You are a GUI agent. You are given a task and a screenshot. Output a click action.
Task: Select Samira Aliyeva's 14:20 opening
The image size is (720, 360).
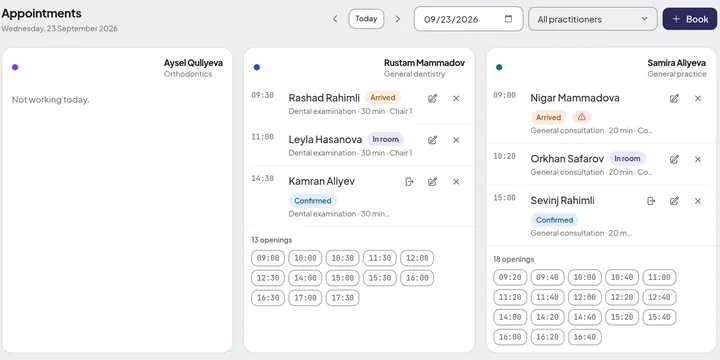(547, 317)
